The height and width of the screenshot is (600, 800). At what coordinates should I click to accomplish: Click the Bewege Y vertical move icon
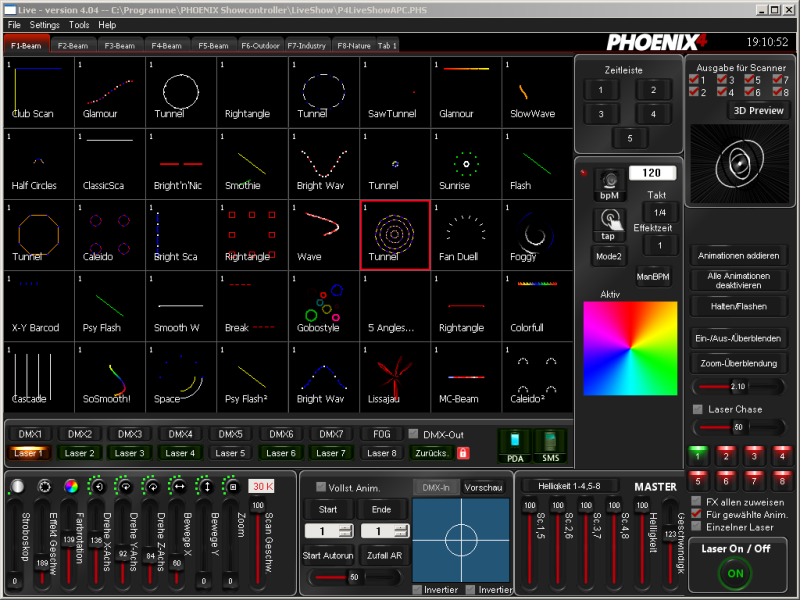[206, 486]
